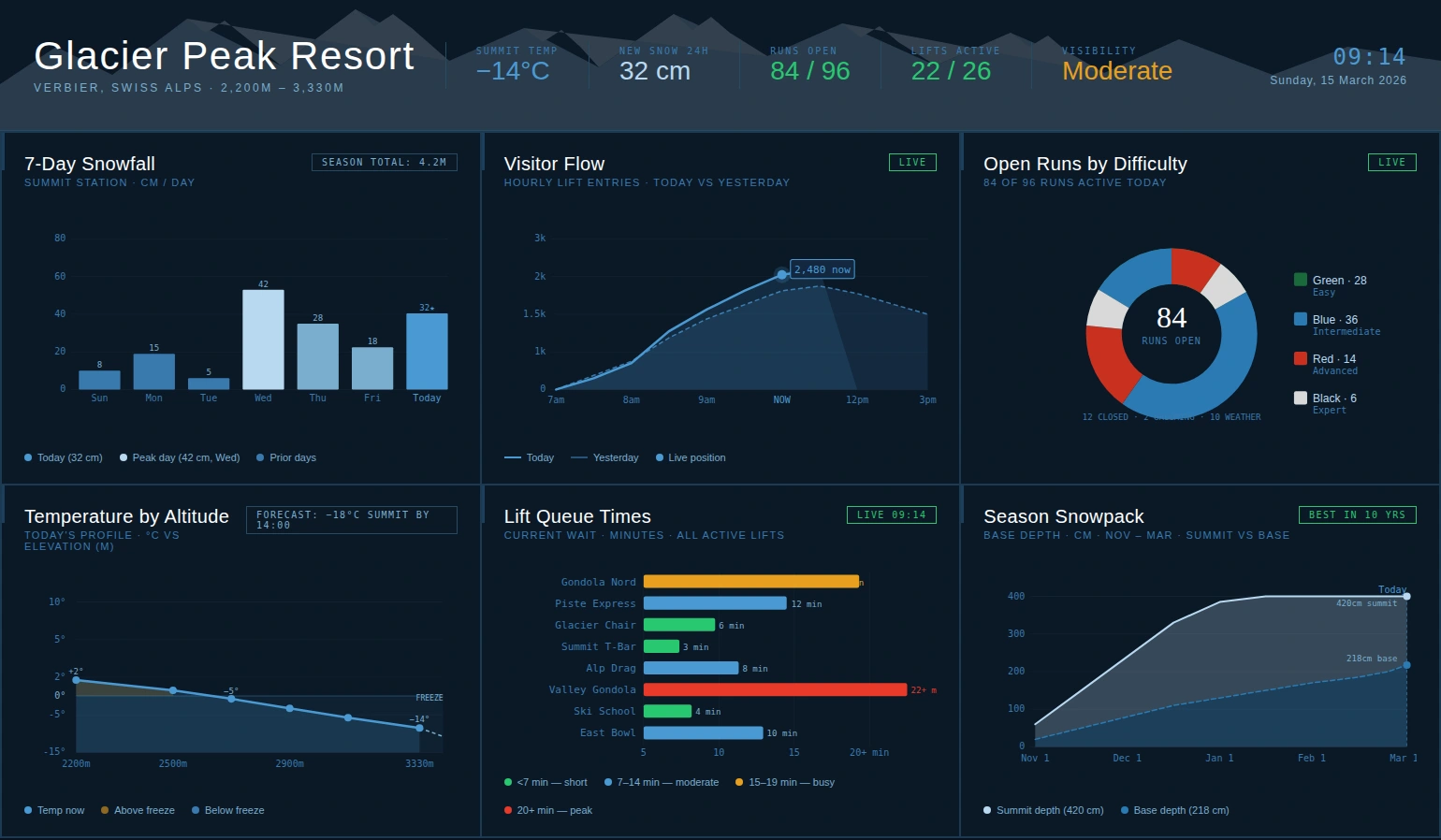Click the LIVE badge on Open Runs panel

click(x=1392, y=161)
